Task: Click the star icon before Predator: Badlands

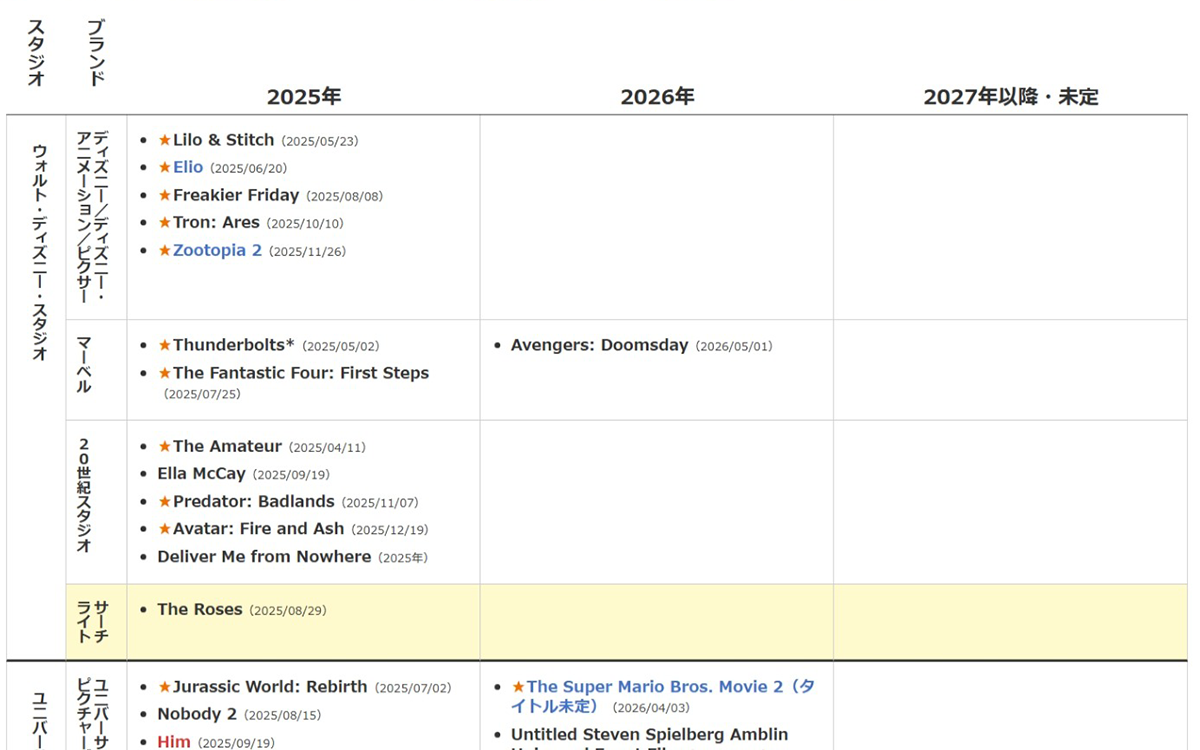Action: (x=165, y=501)
